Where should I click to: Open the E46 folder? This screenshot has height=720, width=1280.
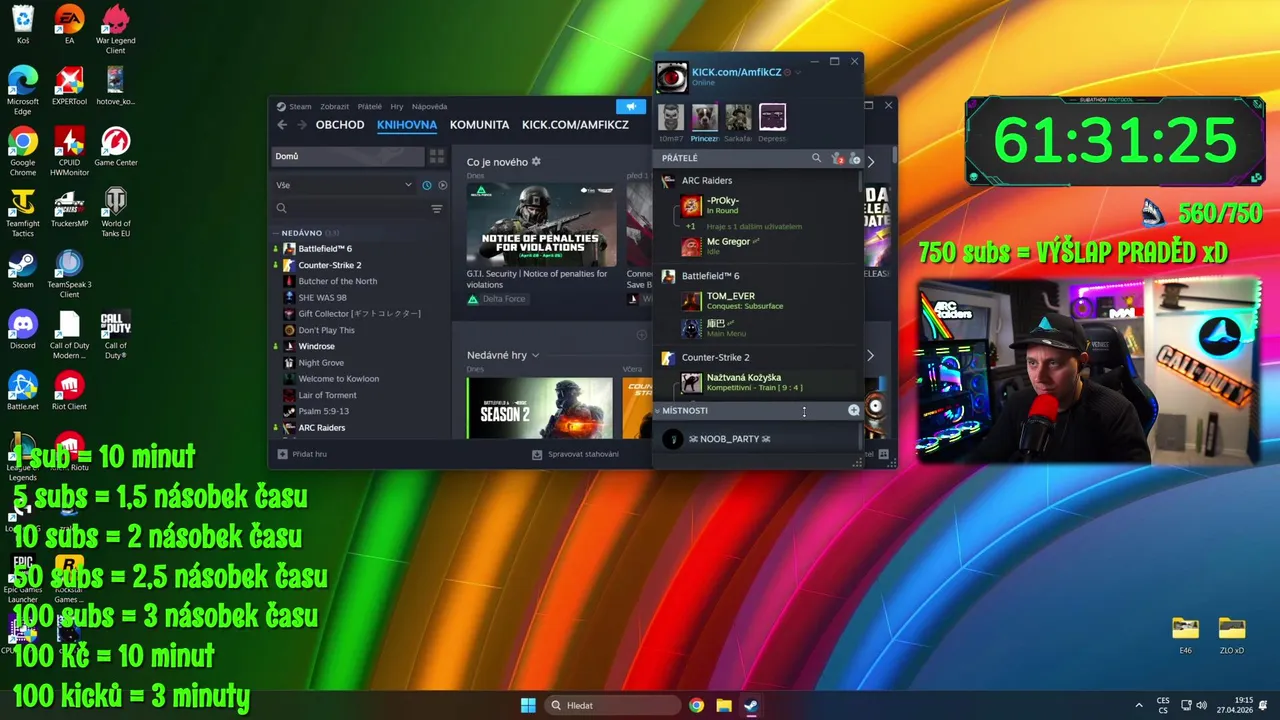pos(1185,635)
